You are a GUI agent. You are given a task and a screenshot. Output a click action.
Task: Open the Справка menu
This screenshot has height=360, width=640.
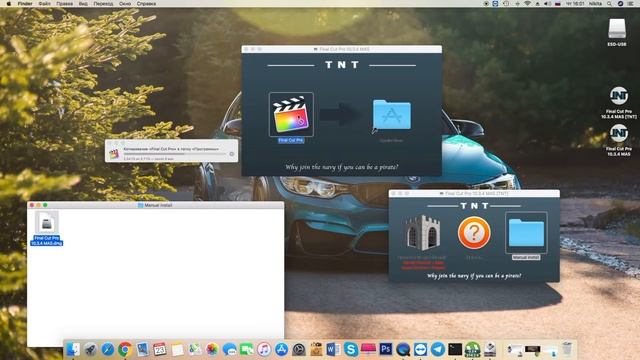(146, 4)
